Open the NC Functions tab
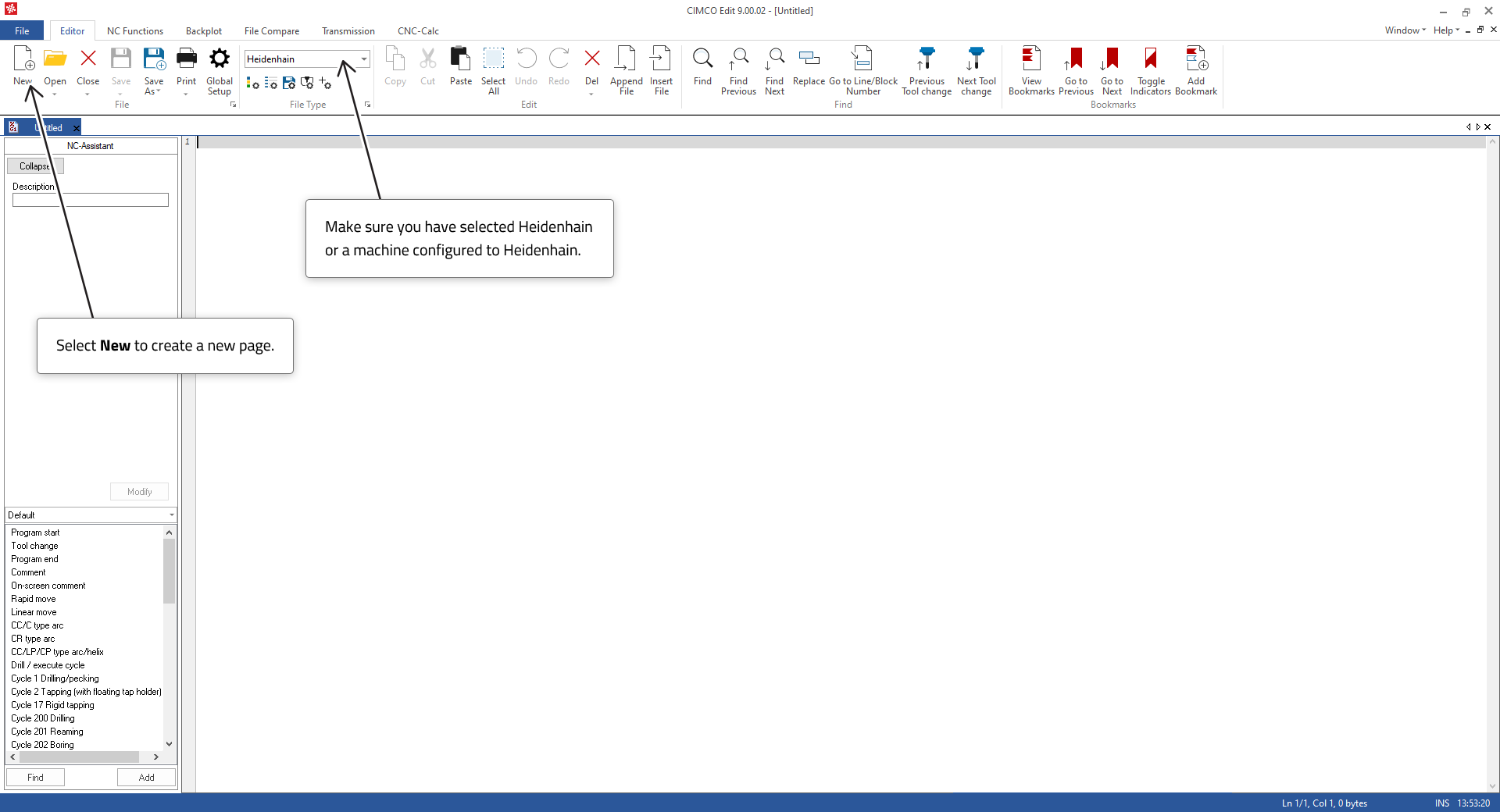 click(x=135, y=31)
